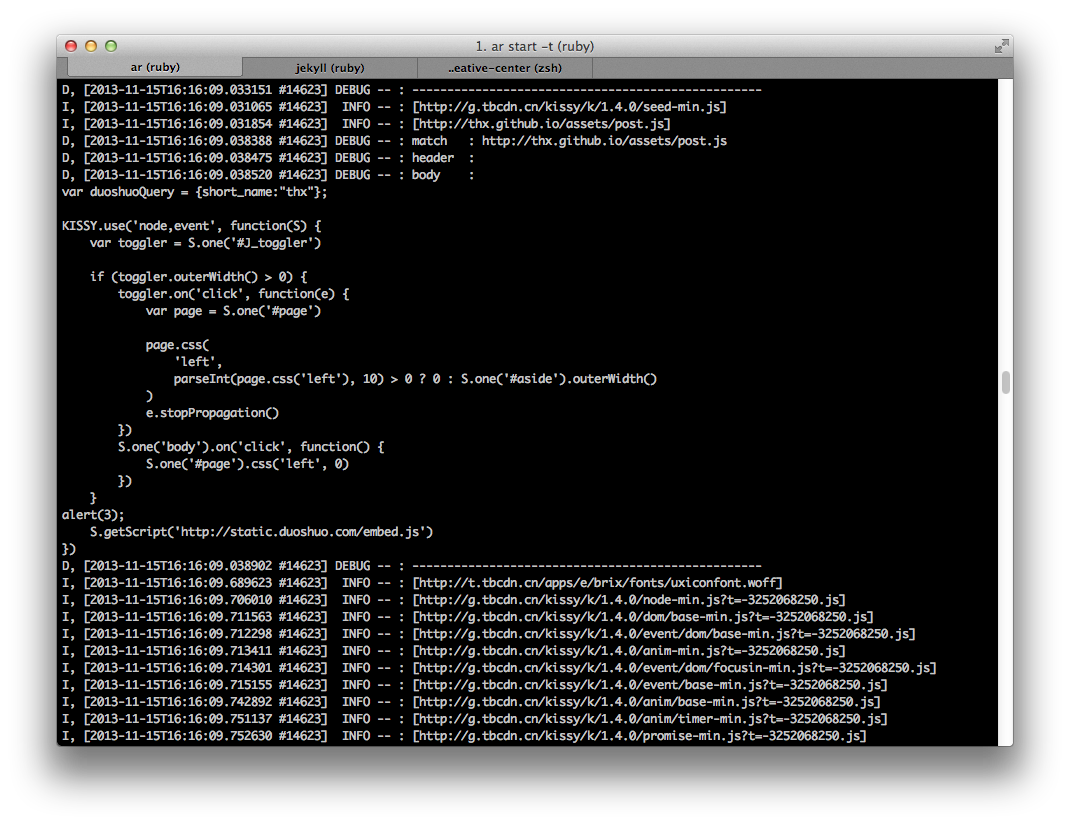Click the anim-min.js INFO log line
This screenshot has width=1070, height=825.
click(x=454, y=651)
